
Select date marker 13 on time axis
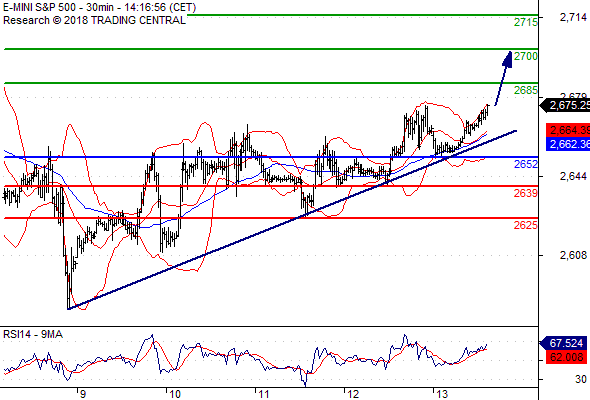click(442, 394)
